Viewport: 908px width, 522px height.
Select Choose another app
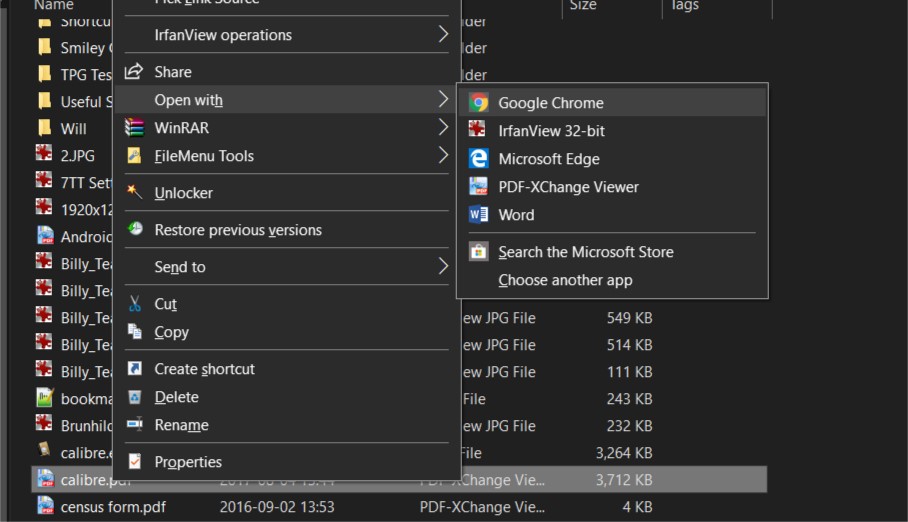click(565, 280)
